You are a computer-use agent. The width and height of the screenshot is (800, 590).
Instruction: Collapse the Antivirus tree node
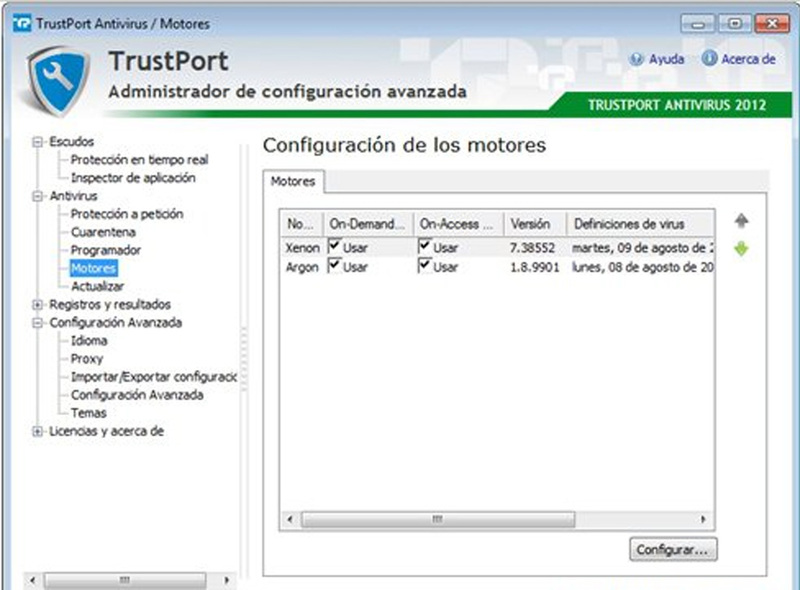tap(37, 196)
